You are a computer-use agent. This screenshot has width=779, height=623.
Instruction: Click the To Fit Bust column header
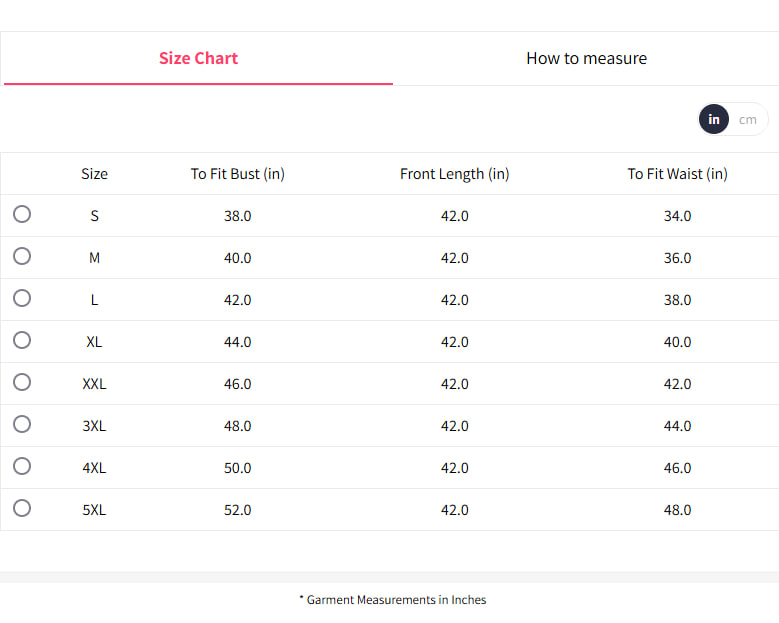click(x=238, y=174)
